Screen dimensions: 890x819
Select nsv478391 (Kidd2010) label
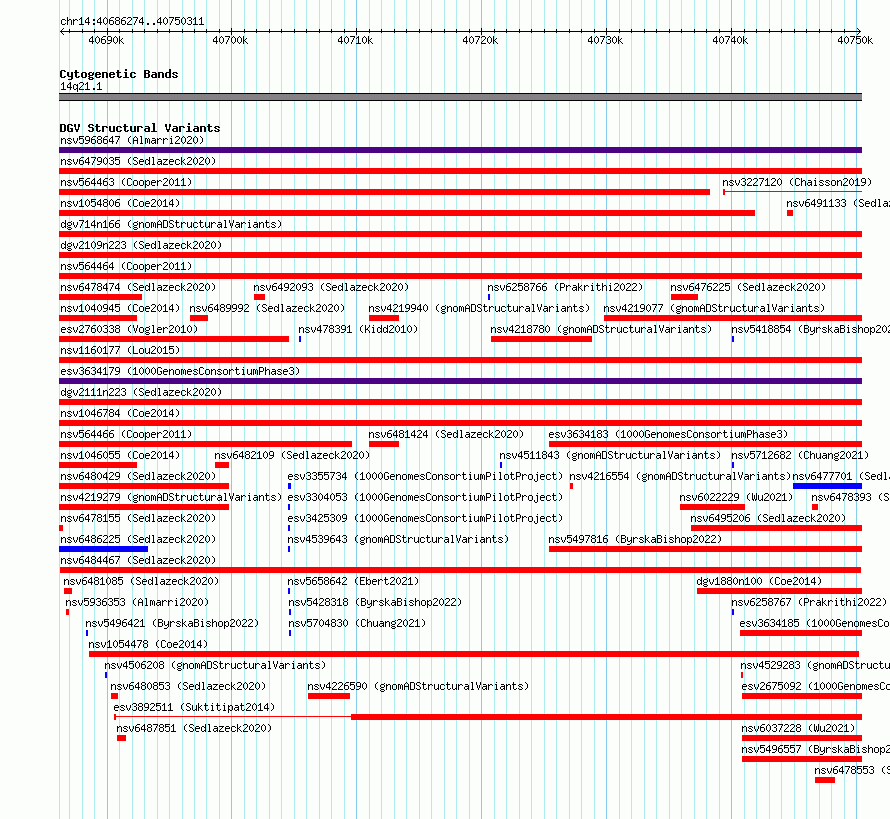(x=358, y=329)
